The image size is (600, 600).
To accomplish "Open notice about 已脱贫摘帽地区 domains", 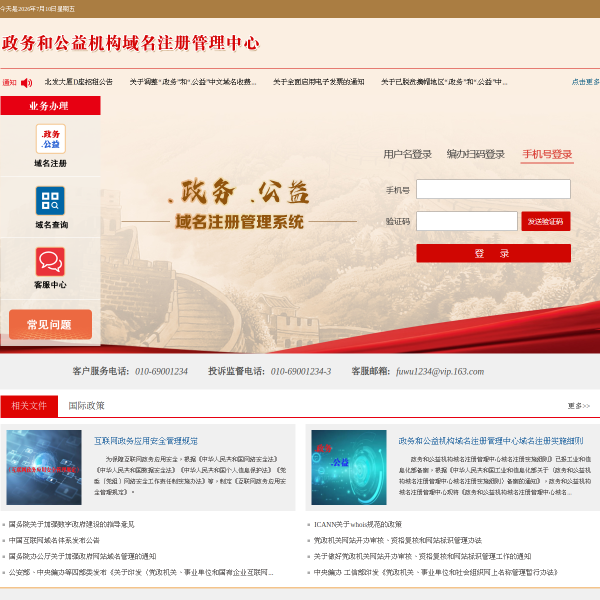I will (x=444, y=82).
